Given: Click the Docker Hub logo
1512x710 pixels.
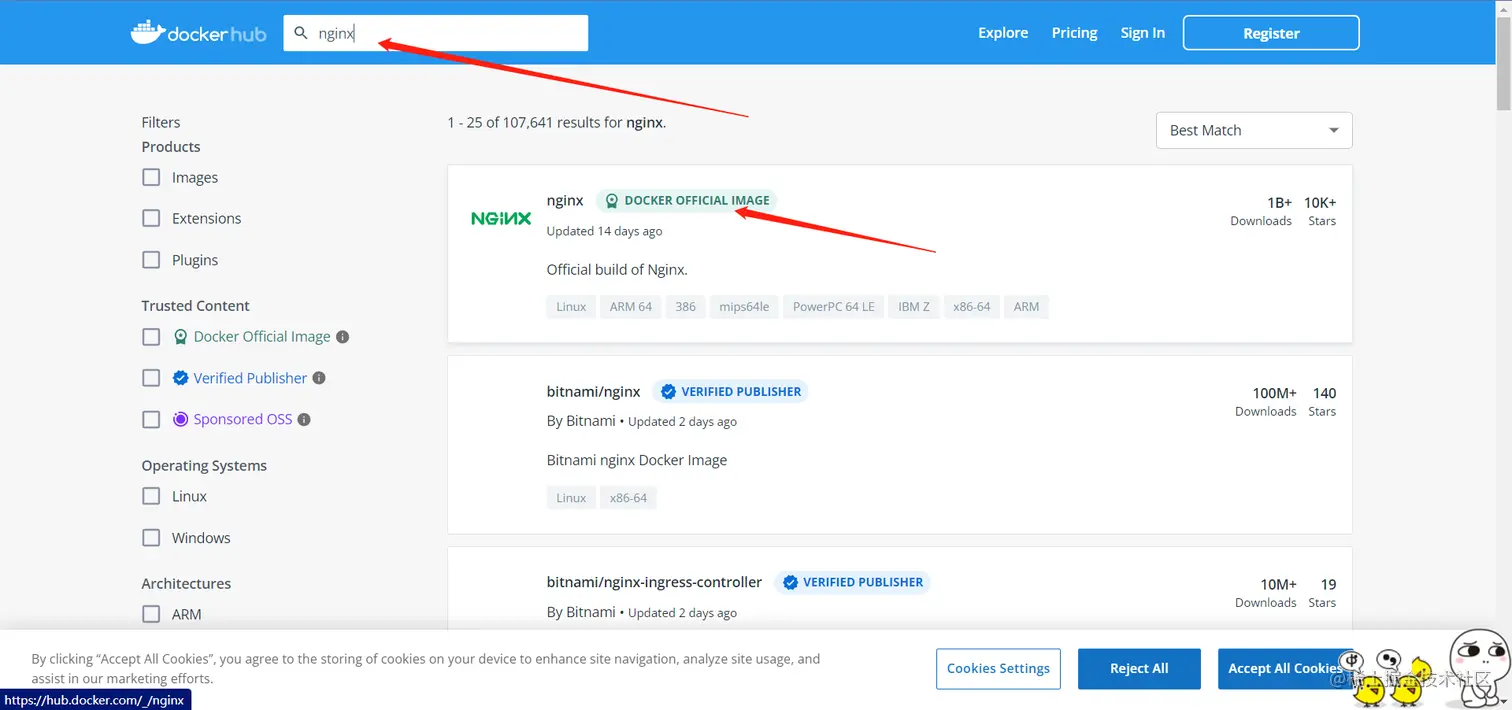Looking at the screenshot, I should [x=198, y=33].
